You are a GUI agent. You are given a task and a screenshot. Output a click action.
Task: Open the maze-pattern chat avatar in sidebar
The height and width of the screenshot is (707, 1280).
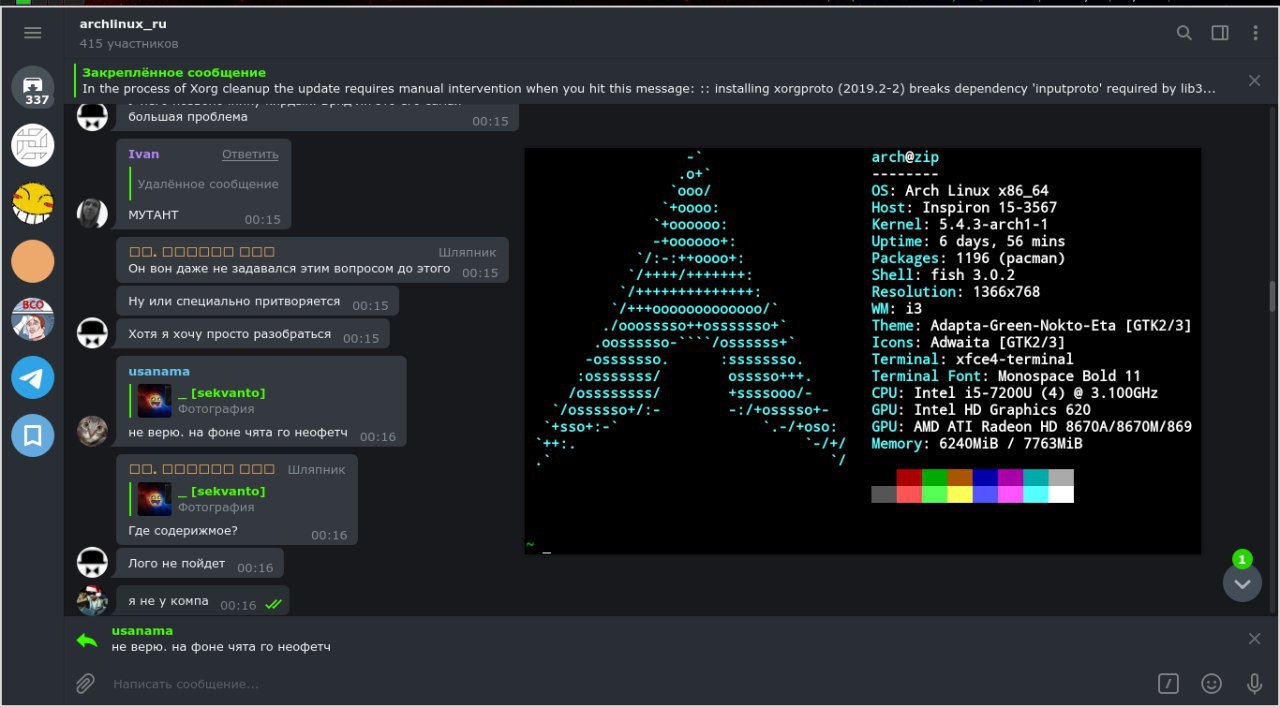(32, 146)
